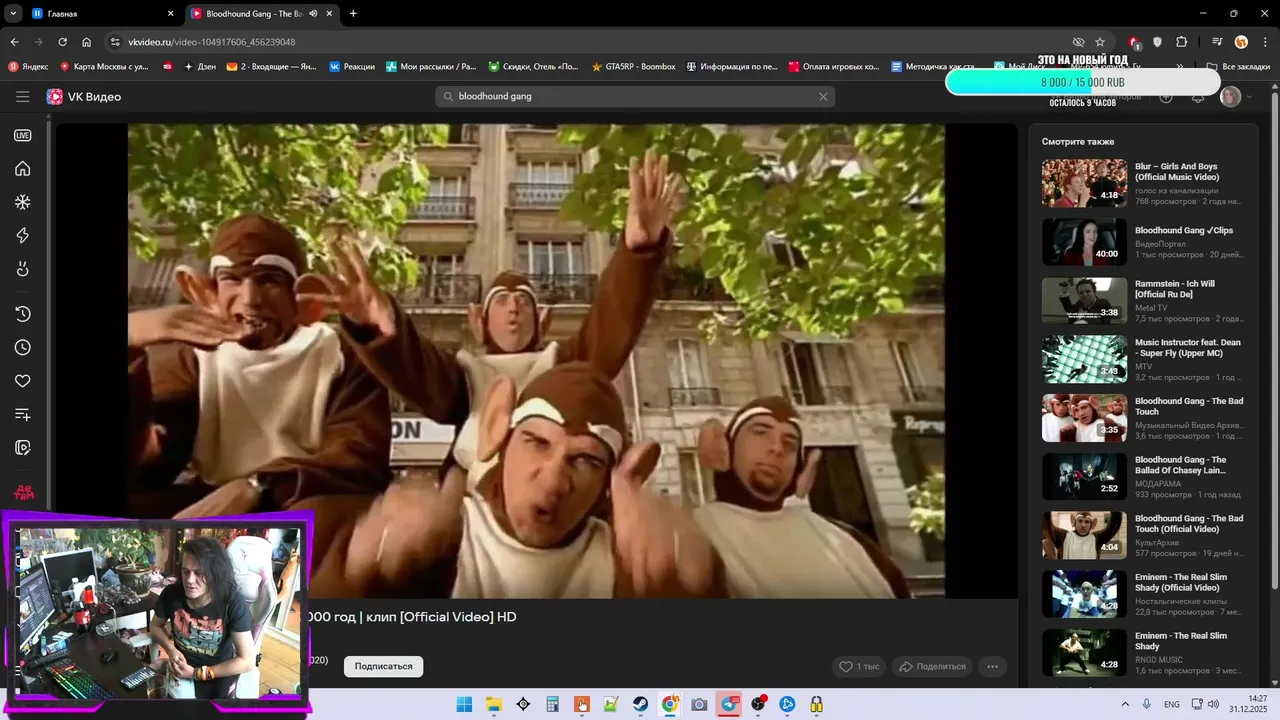Open the browser extensions puzzle icon
Image resolution: width=1280 pixels, height=720 pixels.
[x=1182, y=42]
